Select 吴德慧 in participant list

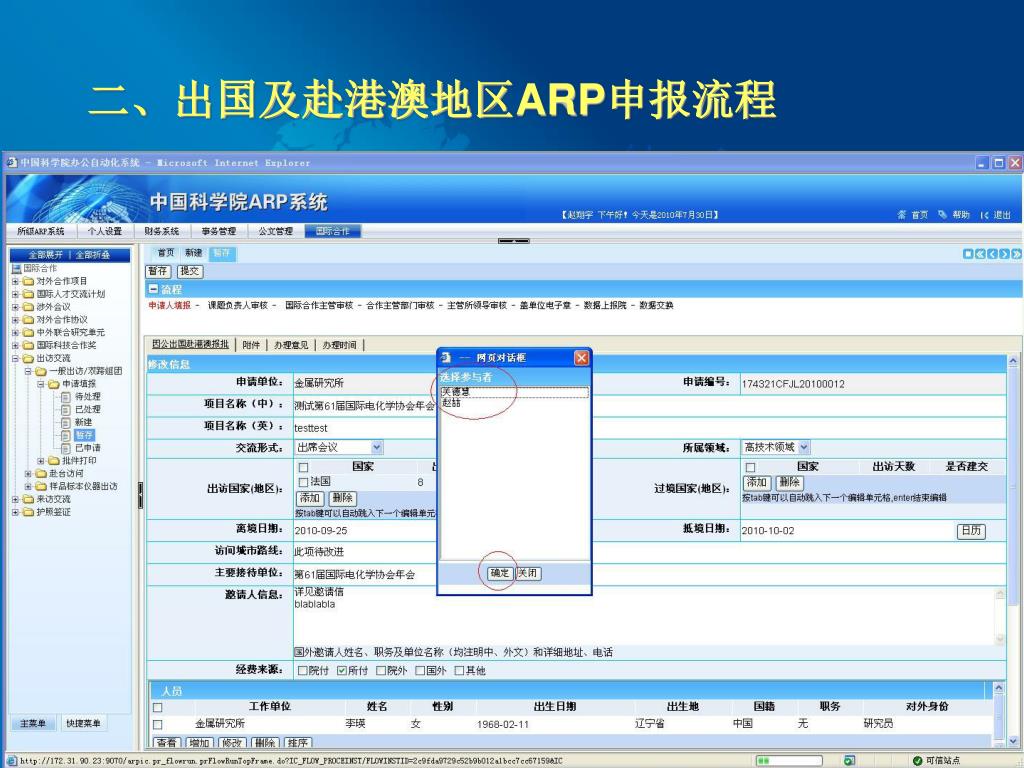coord(515,392)
